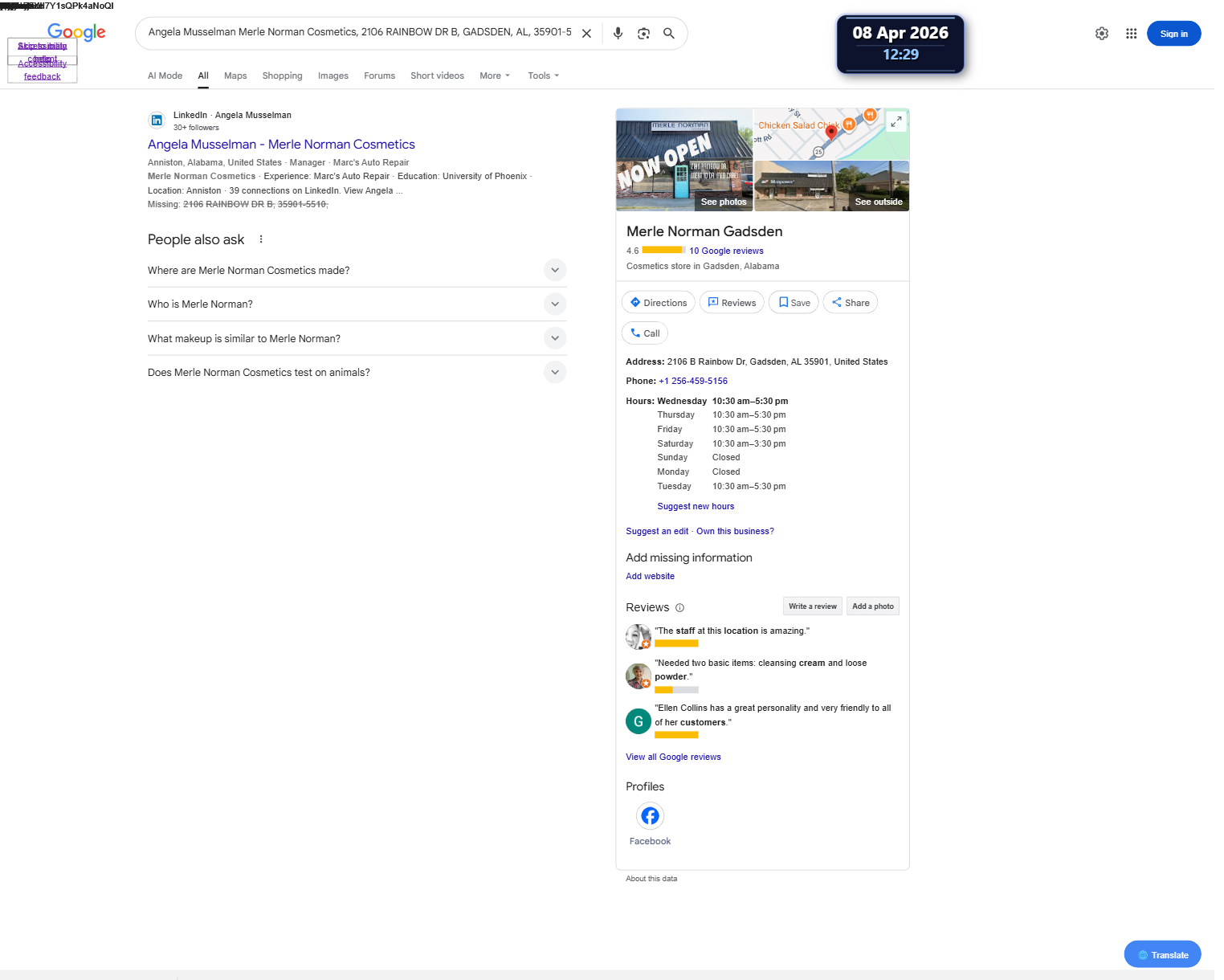Click 'Add website' link
Viewport: 1224px width, 980px height.
tap(650, 577)
